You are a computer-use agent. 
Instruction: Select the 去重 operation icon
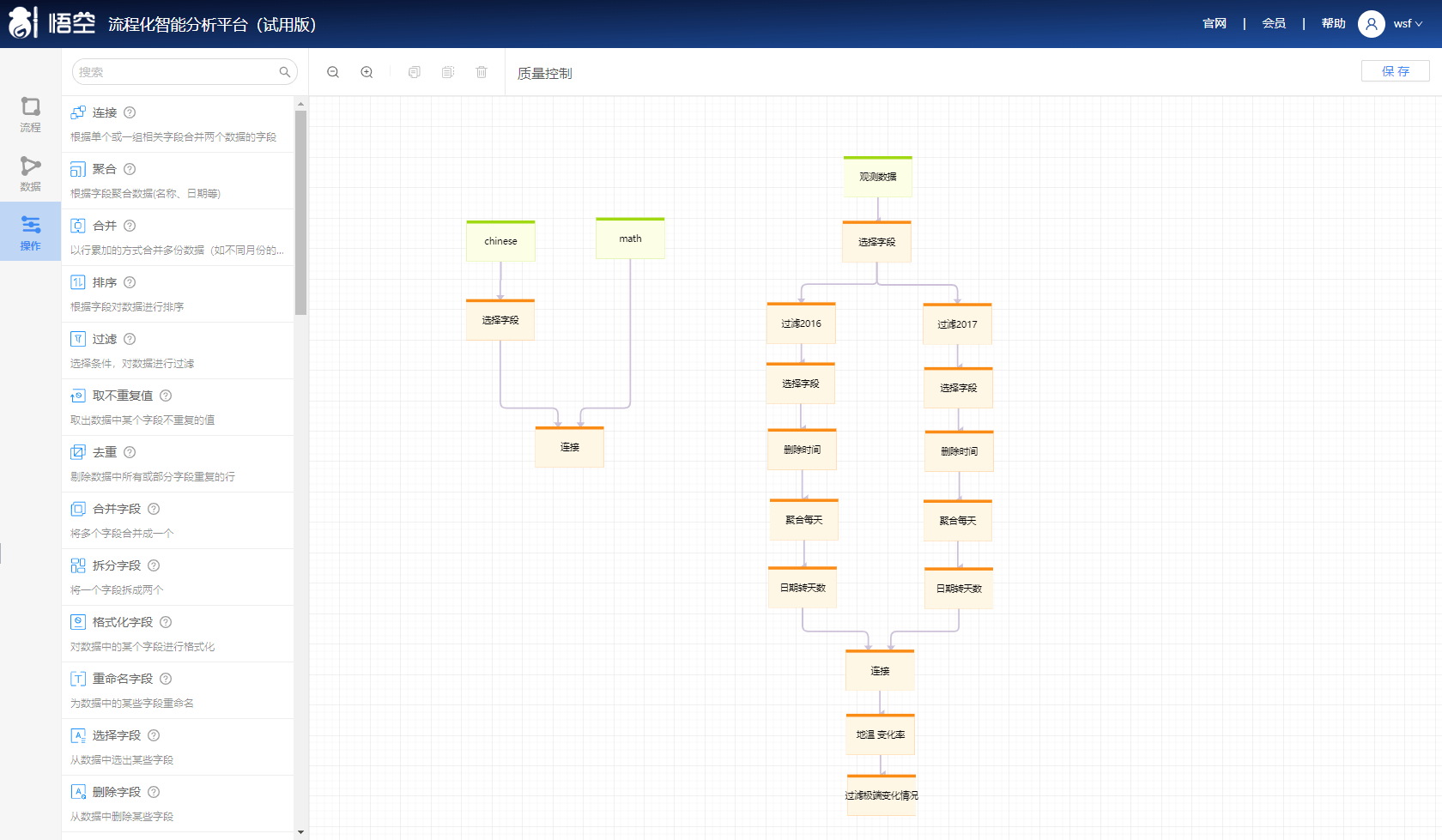click(78, 452)
